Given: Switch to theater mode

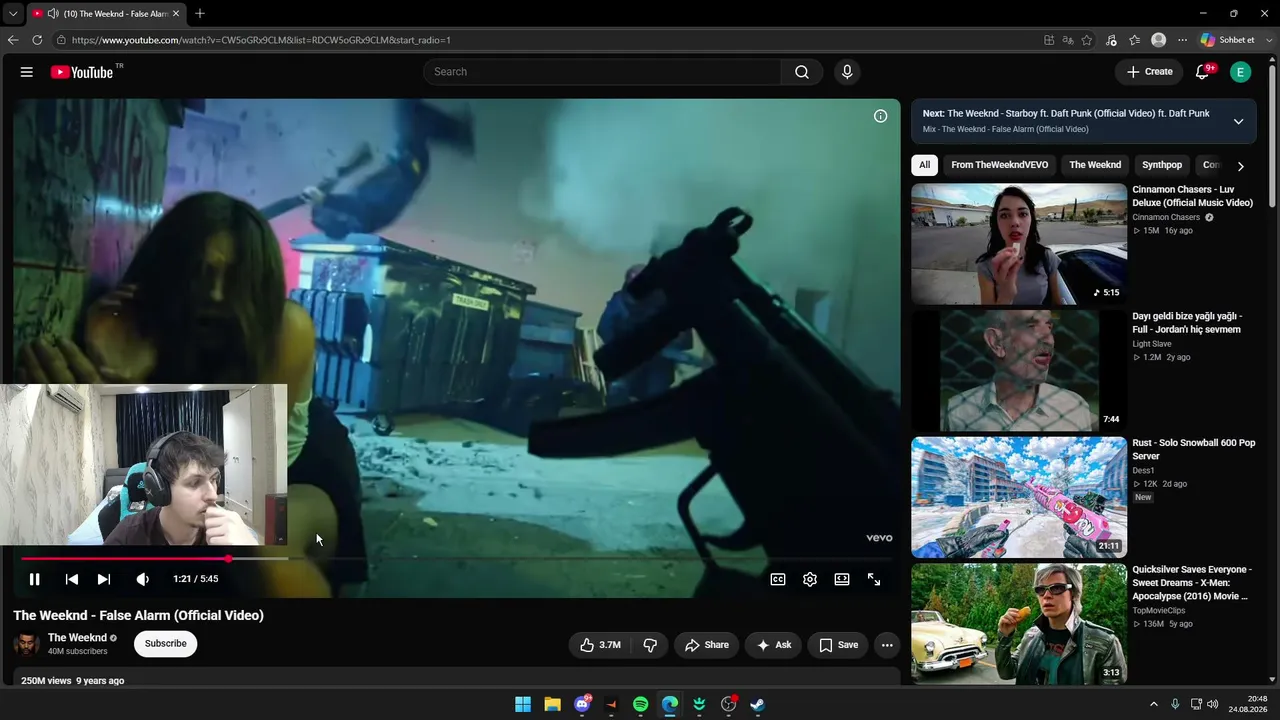Looking at the screenshot, I should pyautogui.click(x=842, y=579).
